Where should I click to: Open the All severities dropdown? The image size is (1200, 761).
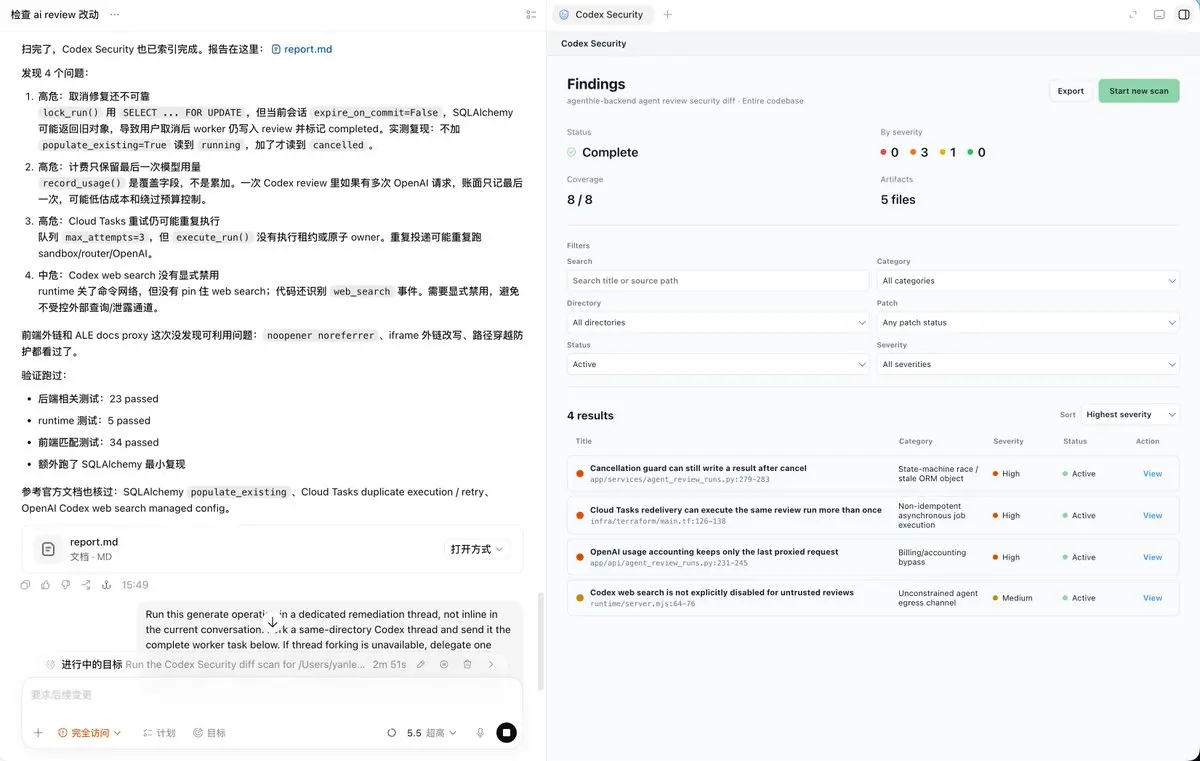click(x=1028, y=365)
